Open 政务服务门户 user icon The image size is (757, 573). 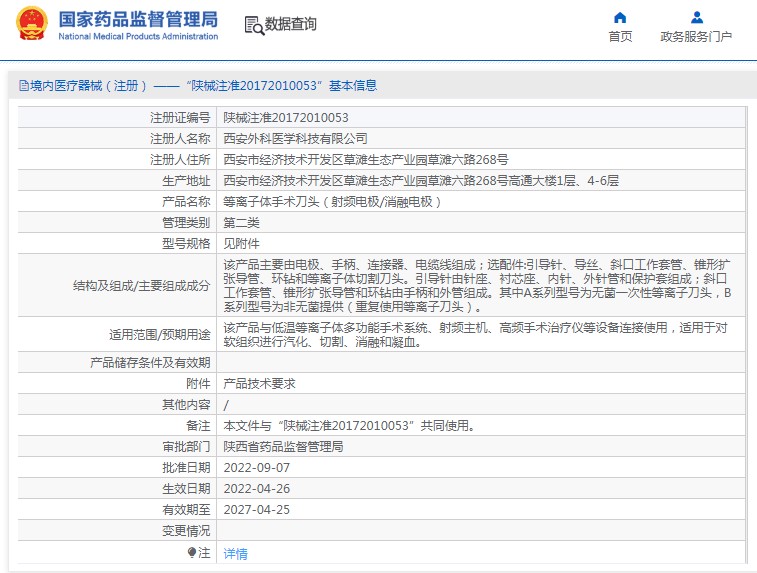697,18
